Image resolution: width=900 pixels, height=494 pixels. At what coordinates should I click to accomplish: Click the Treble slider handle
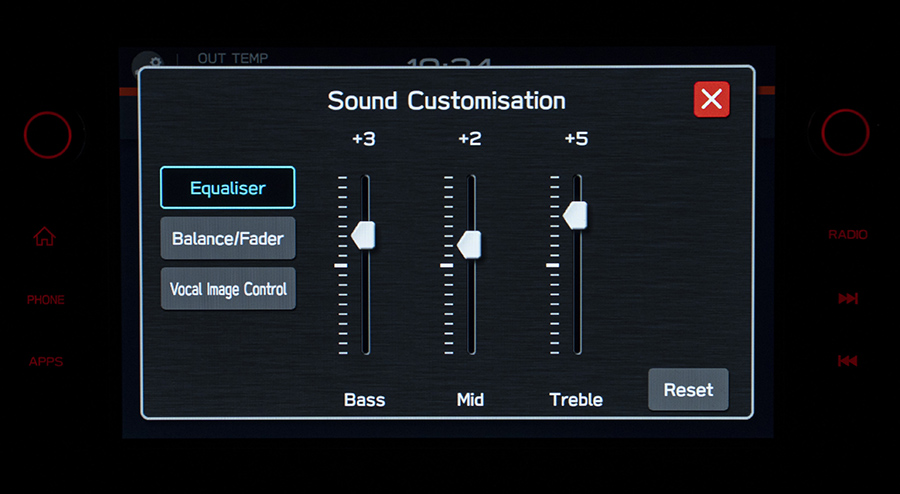point(576,214)
